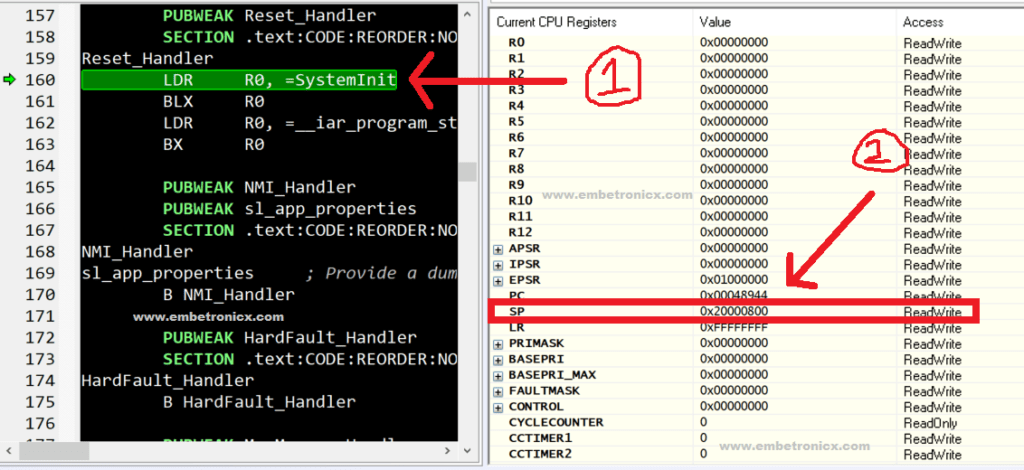Select the highlighted 'LDR R0, =SystemInit' line
Viewport: 1024px width, 470px height.
[239, 80]
